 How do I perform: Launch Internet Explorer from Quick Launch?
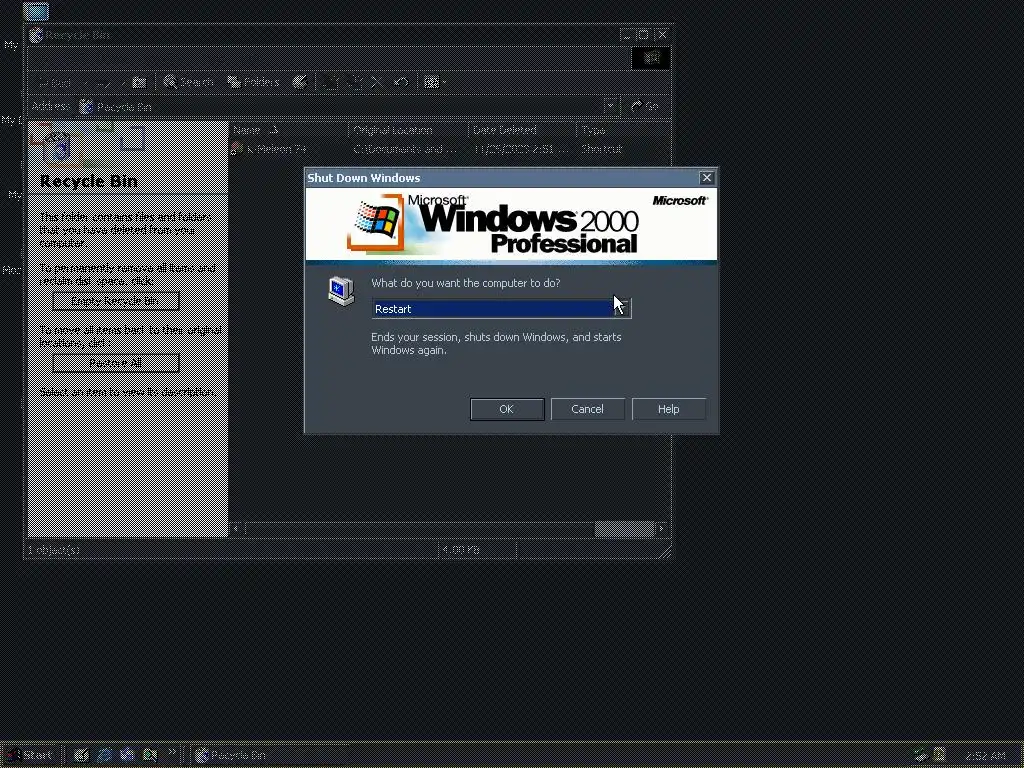pyautogui.click(x=104, y=755)
